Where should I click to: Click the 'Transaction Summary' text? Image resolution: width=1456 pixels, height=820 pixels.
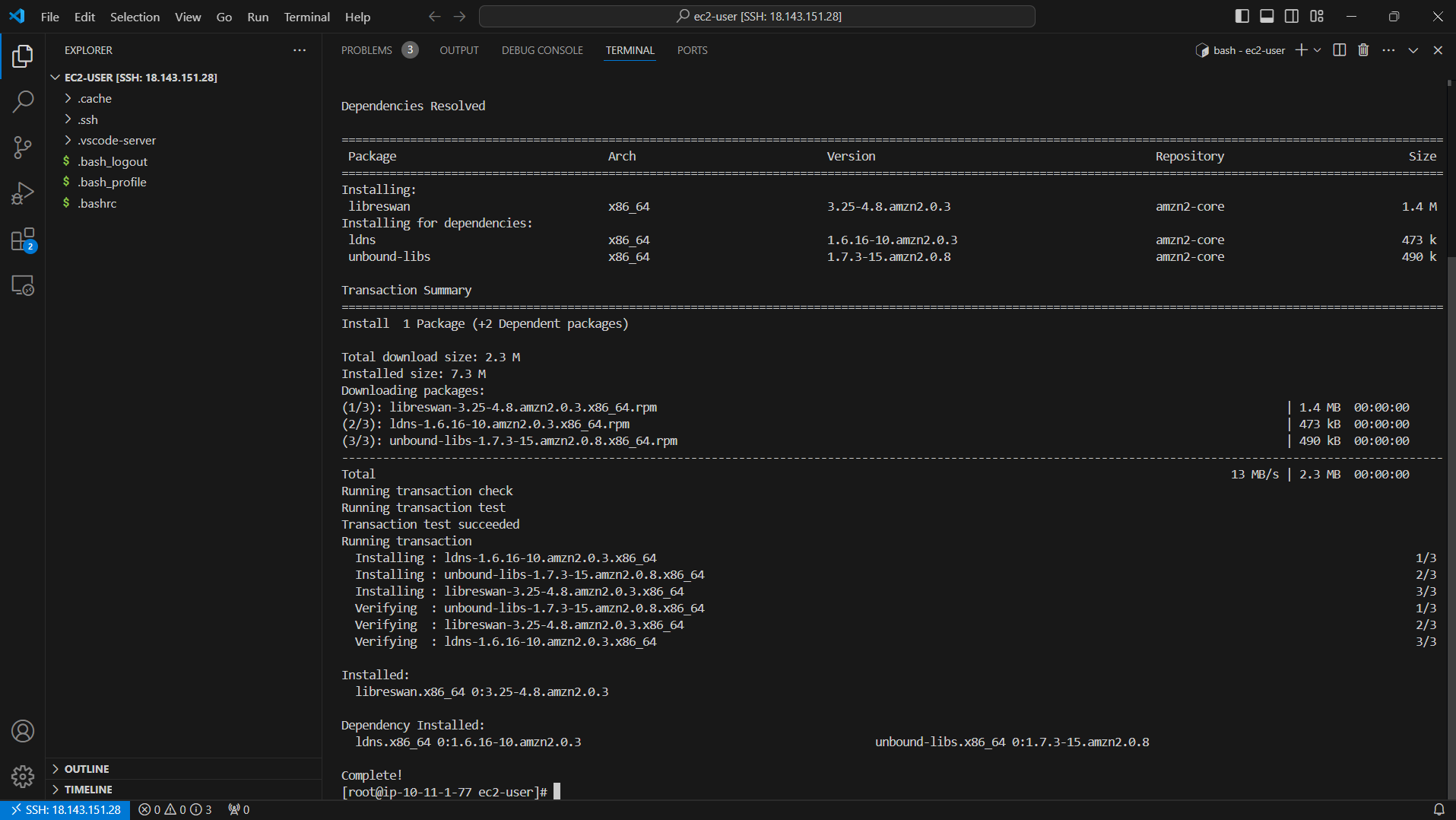406,290
